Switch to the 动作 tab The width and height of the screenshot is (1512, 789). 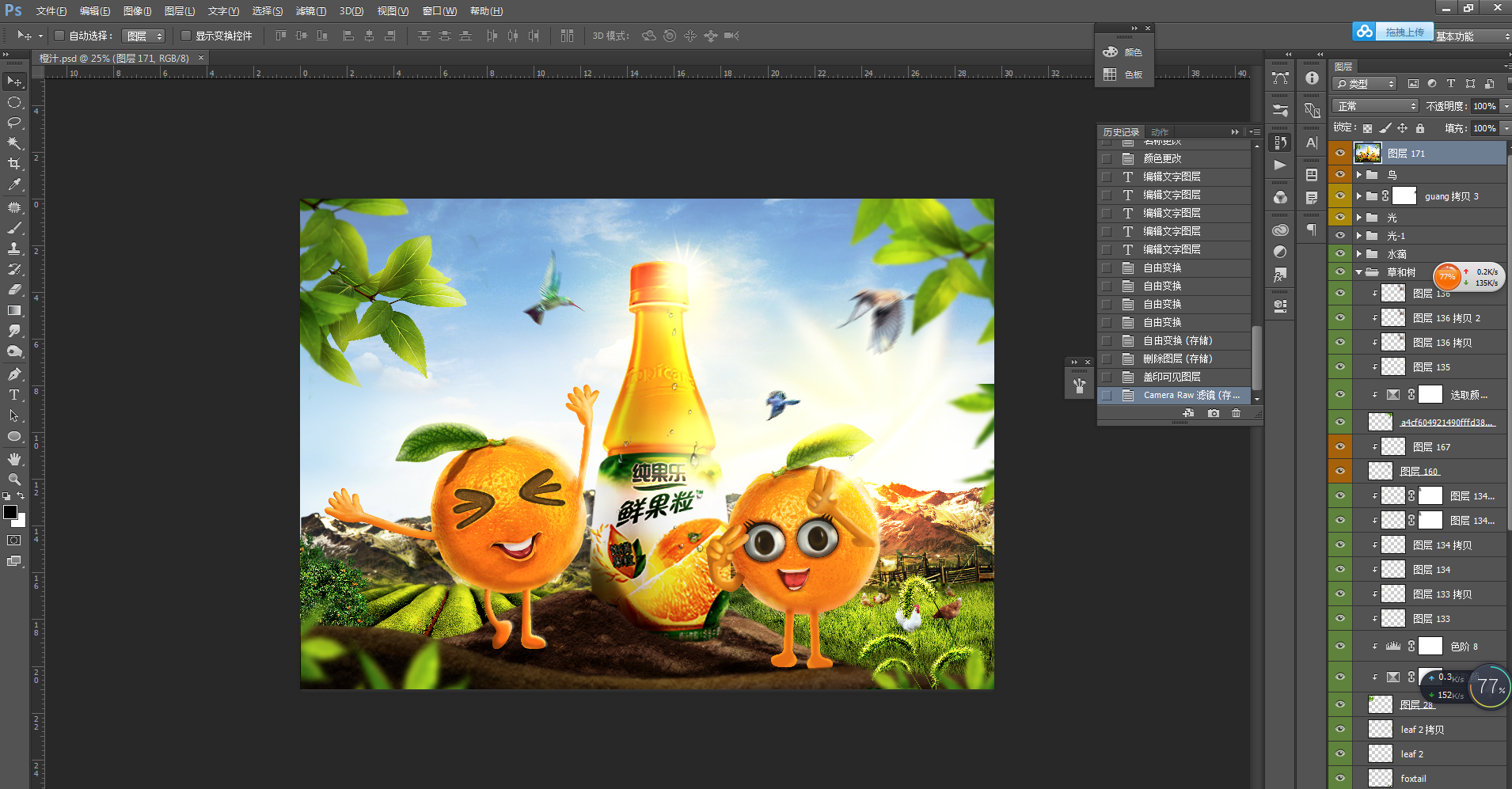click(x=1160, y=132)
